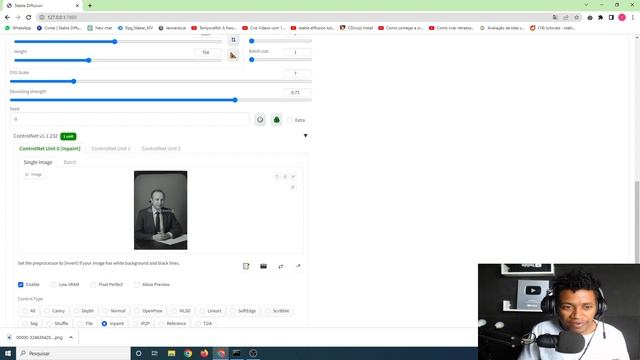Clear ControlNet image with X icon
Image resolution: width=640 pixels, height=360 pixels.
tap(293, 176)
